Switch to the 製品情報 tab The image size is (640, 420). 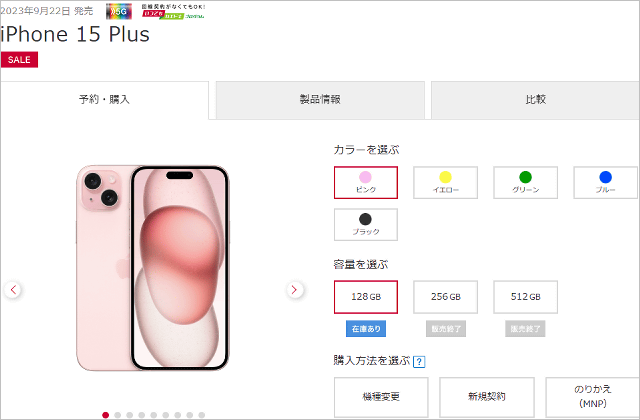[x=320, y=100]
